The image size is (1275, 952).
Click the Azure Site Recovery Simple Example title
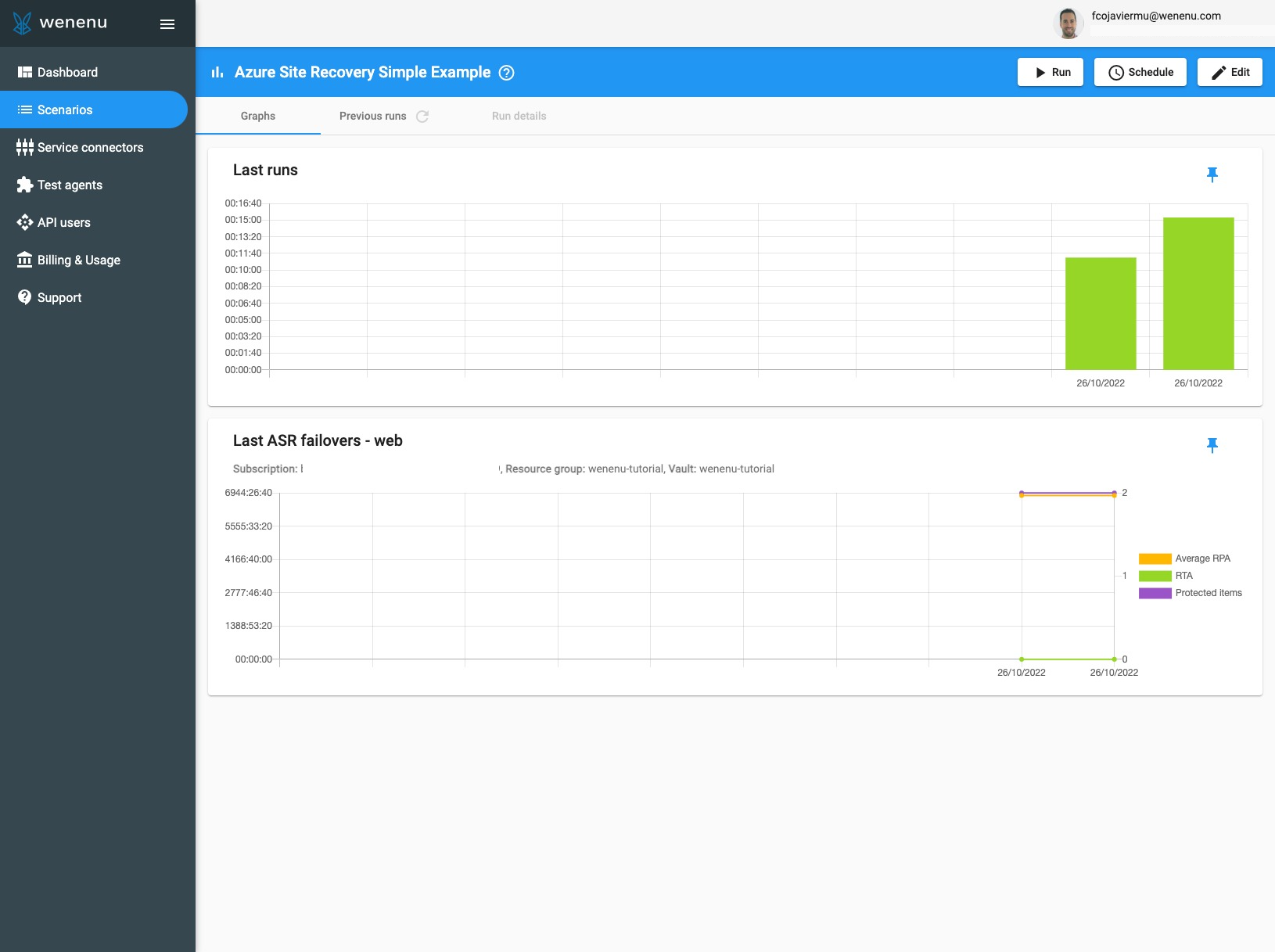coord(362,72)
